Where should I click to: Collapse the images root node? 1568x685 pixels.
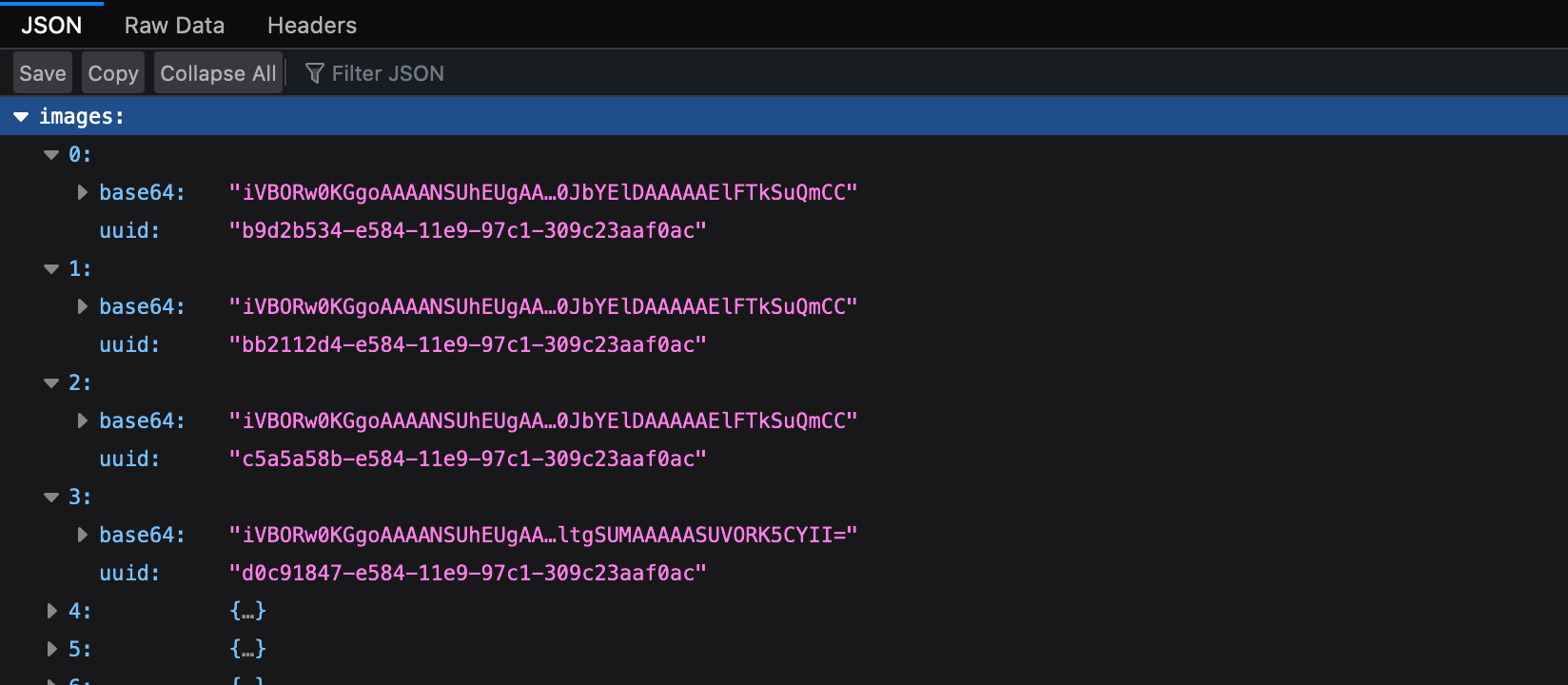[x=21, y=117]
